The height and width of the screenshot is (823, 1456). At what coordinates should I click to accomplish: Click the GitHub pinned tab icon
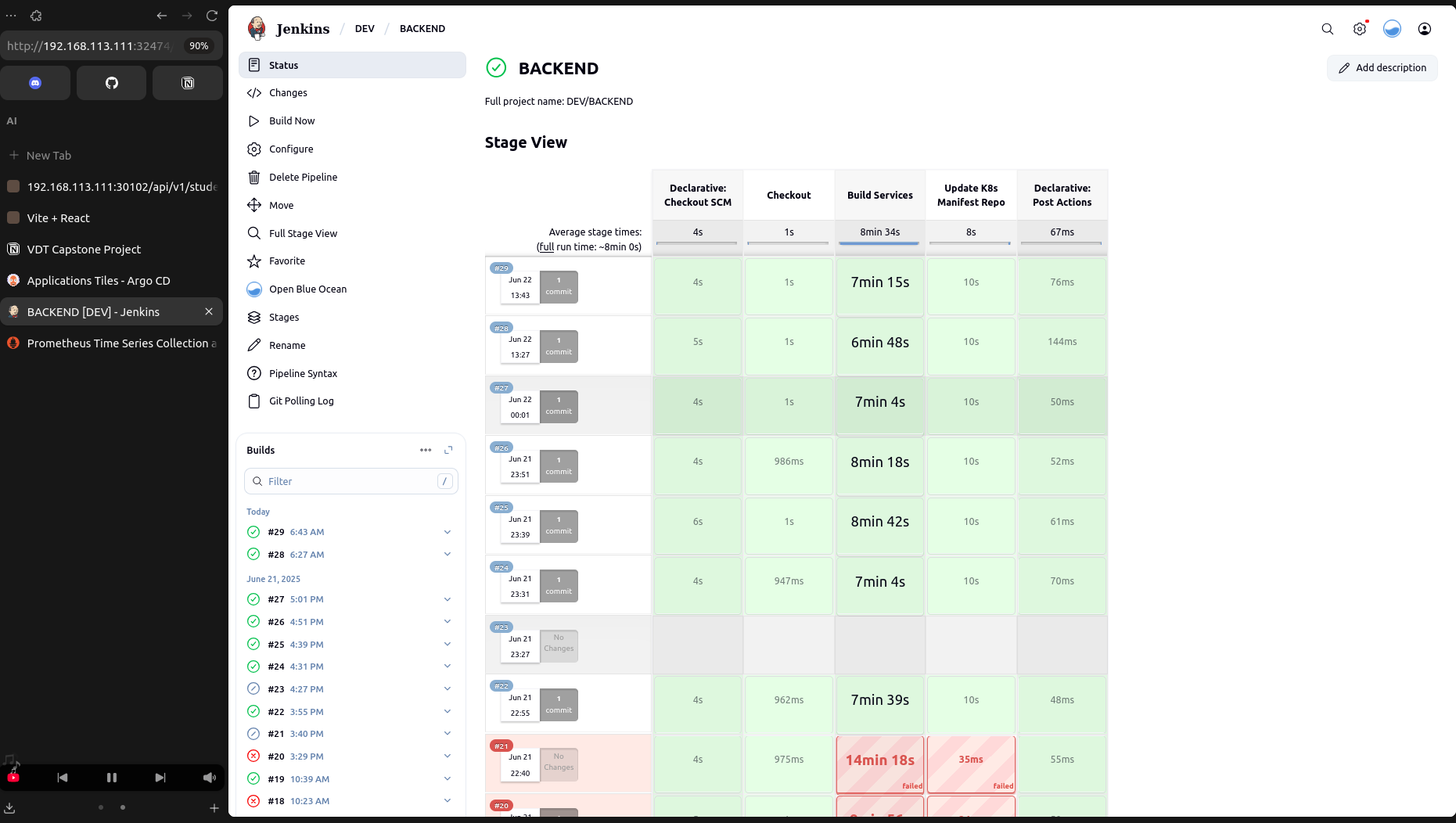[x=112, y=83]
